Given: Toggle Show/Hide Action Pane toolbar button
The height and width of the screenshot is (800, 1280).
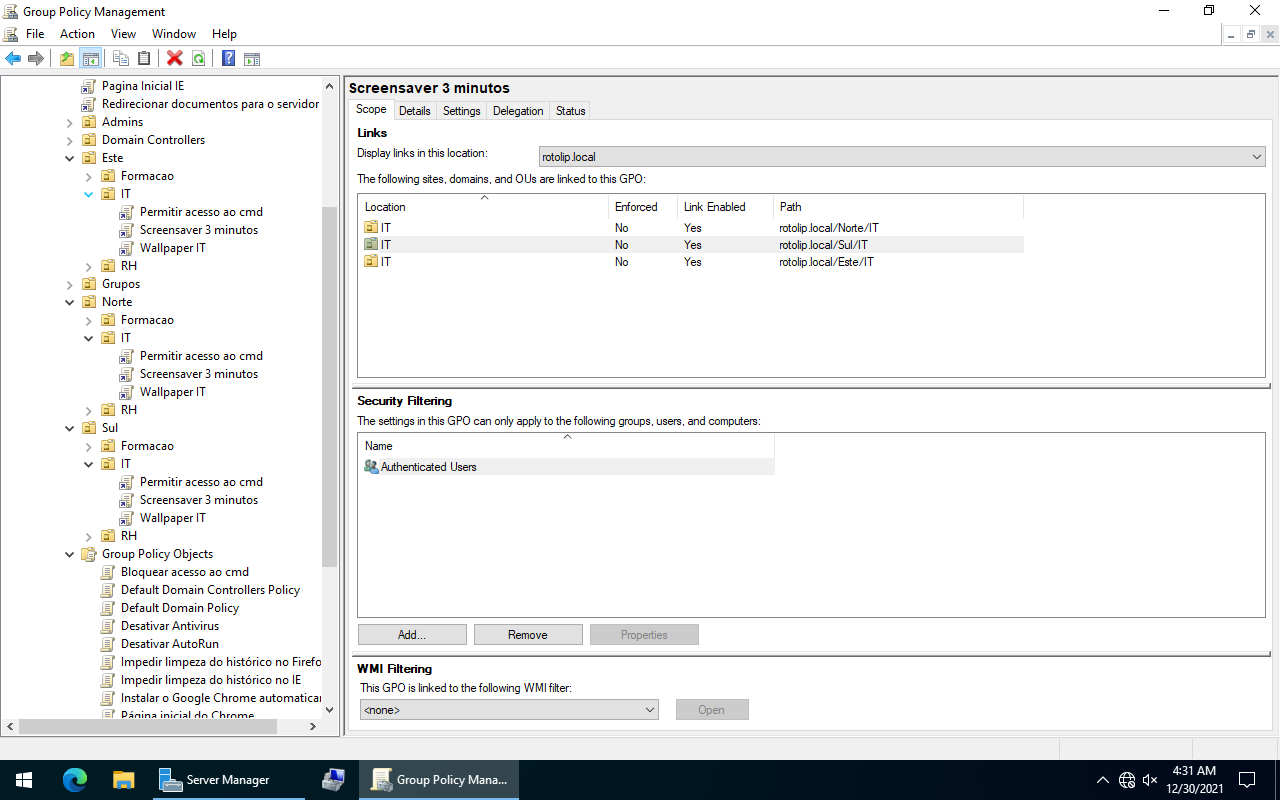Looking at the screenshot, I should (252, 59).
